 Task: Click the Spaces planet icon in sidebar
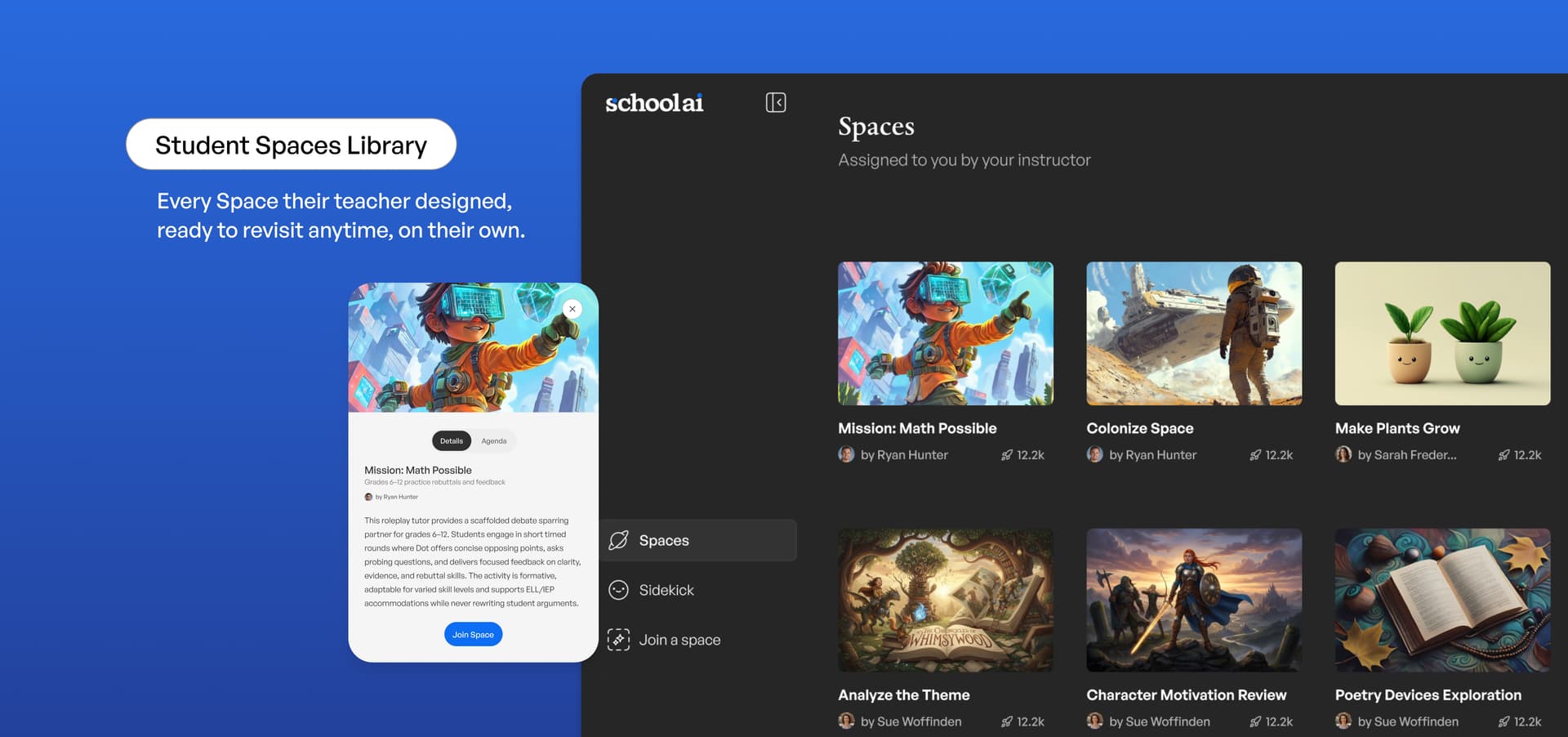[x=619, y=540]
